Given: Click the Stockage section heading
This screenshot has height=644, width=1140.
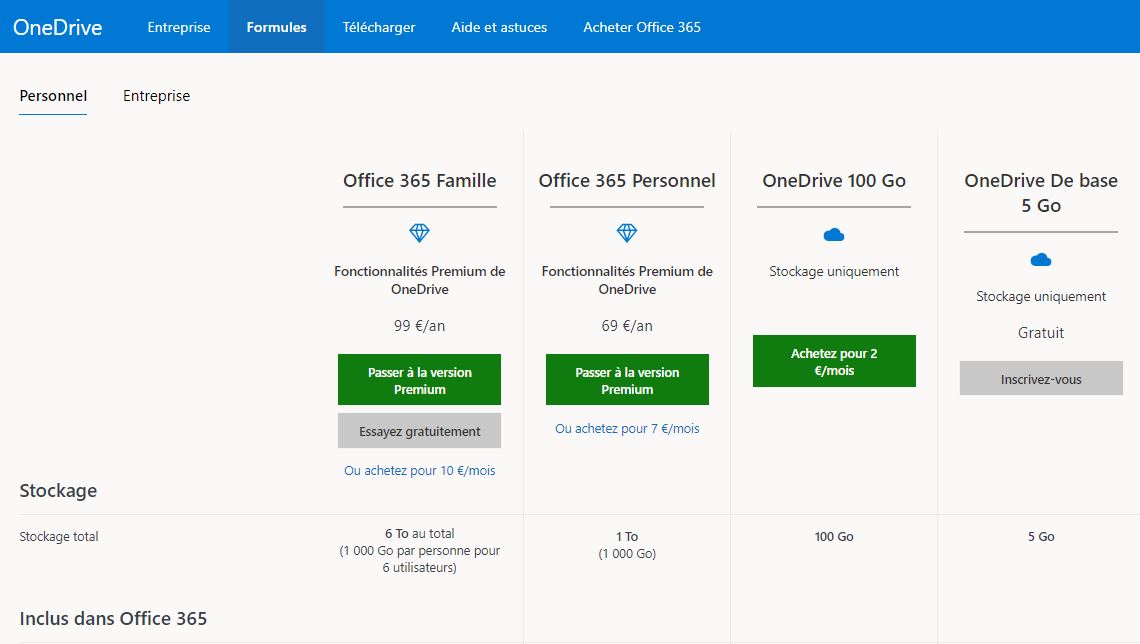Looking at the screenshot, I should tap(58, 491).
